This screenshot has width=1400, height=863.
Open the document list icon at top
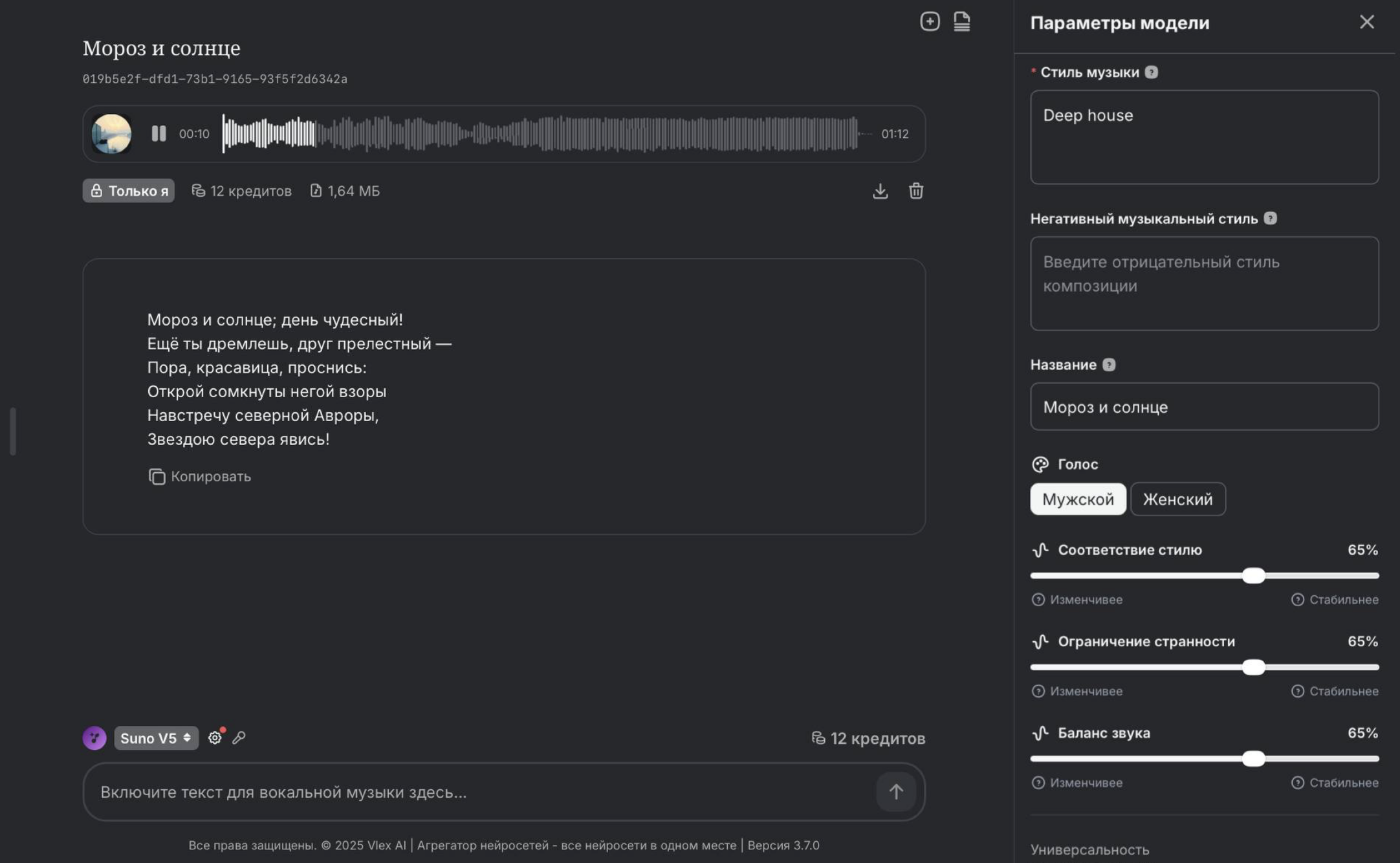tap(962, 21)
